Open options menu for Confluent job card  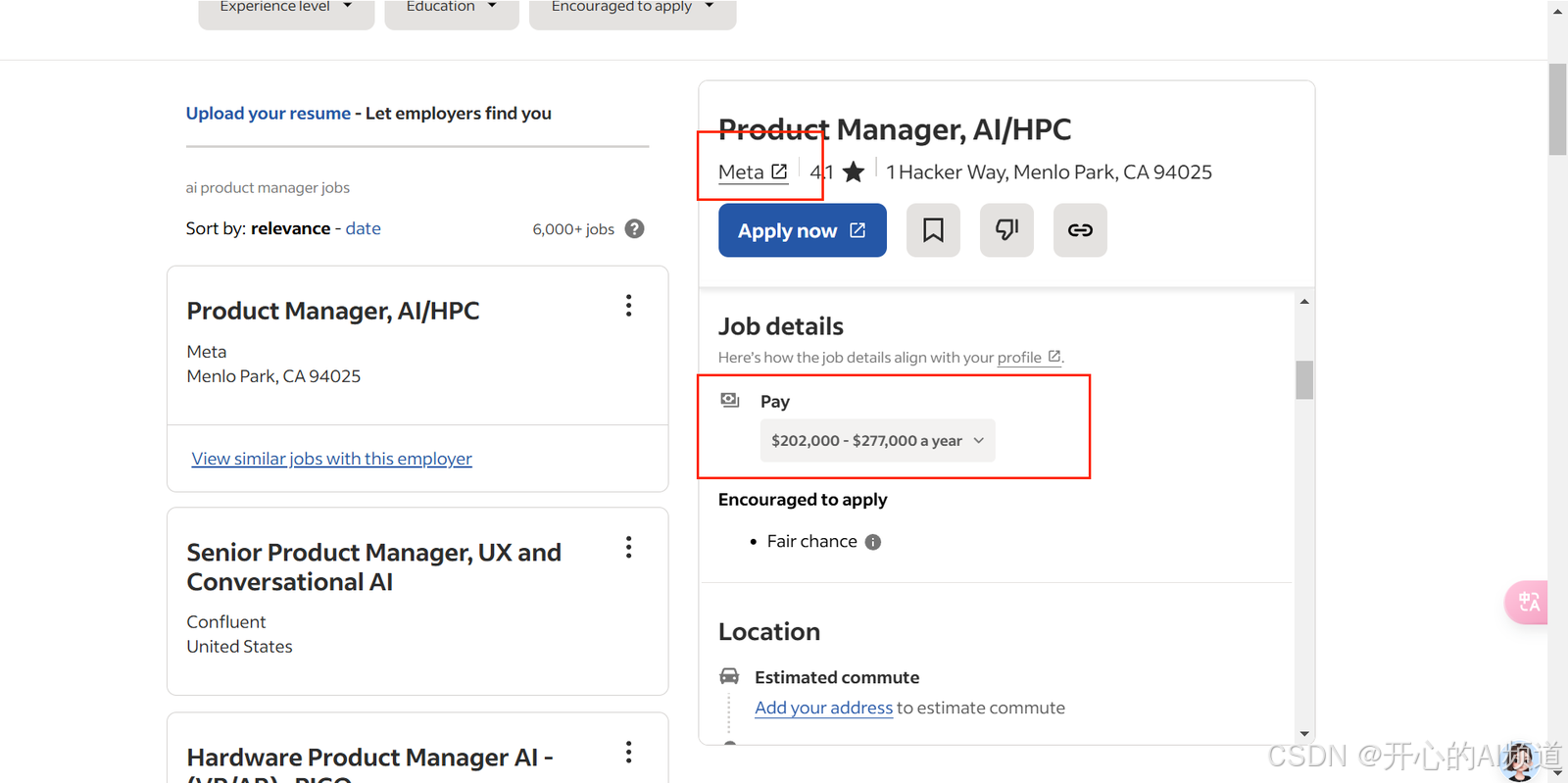coord(629,547)
